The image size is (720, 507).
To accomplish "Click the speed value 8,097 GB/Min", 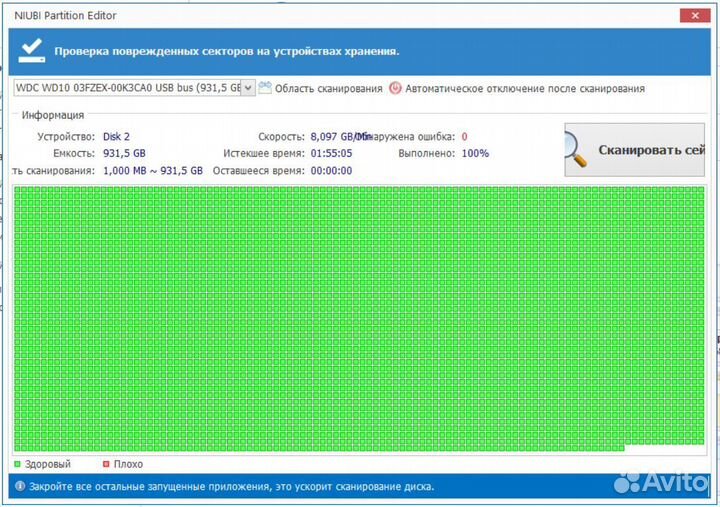I will pos(340,137).
